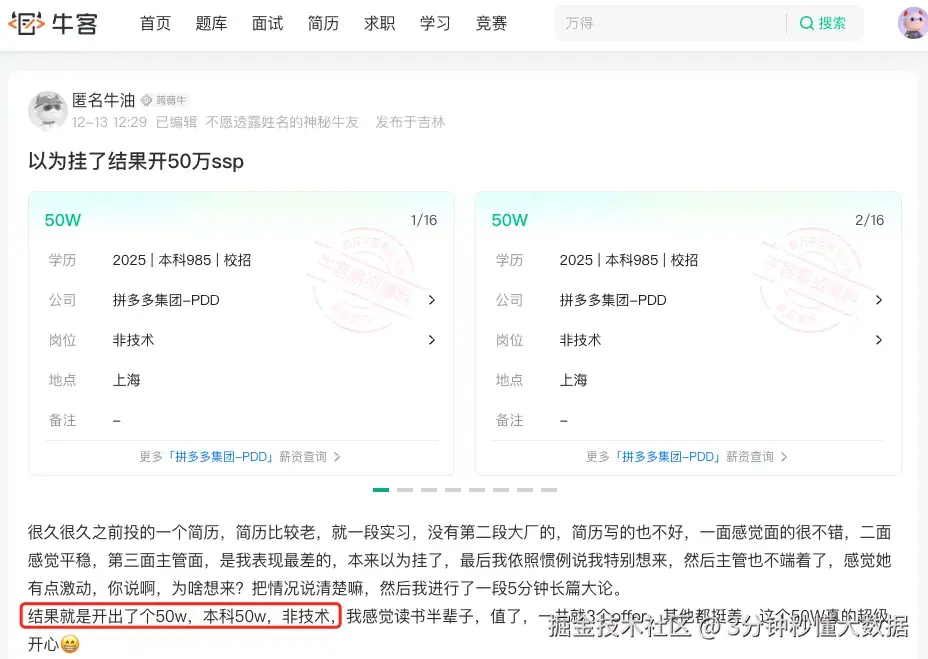Click the post title 以为挂了结果开50万ssp

(136, 161)
